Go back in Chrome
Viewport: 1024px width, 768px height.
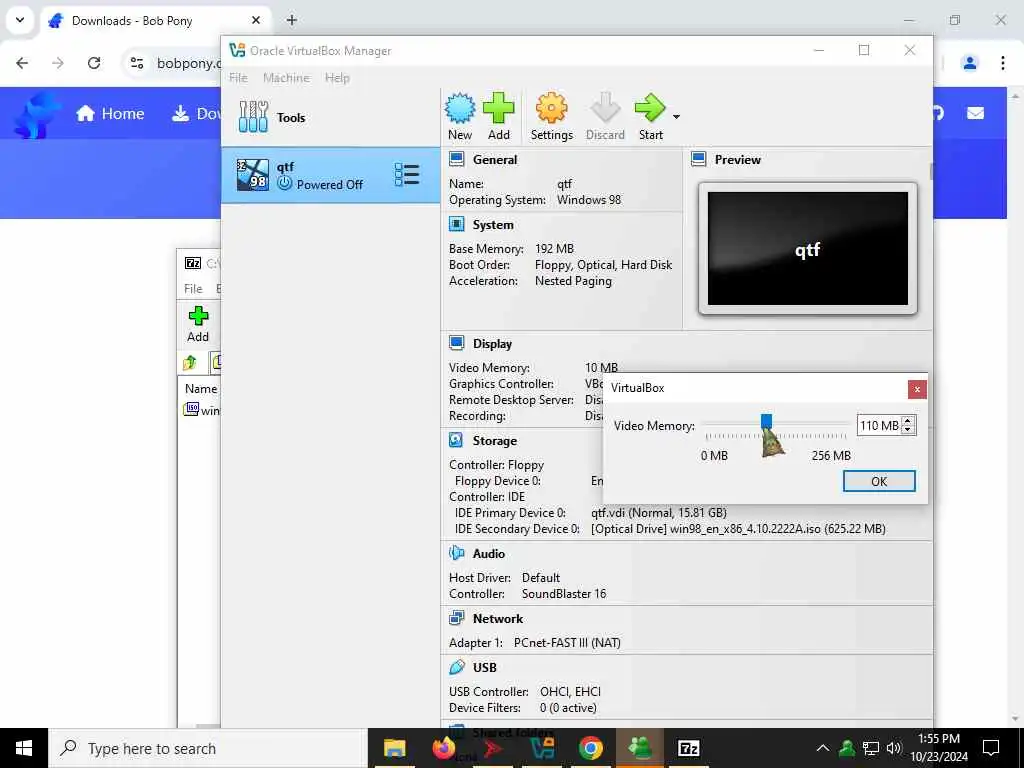click(22, 63)
